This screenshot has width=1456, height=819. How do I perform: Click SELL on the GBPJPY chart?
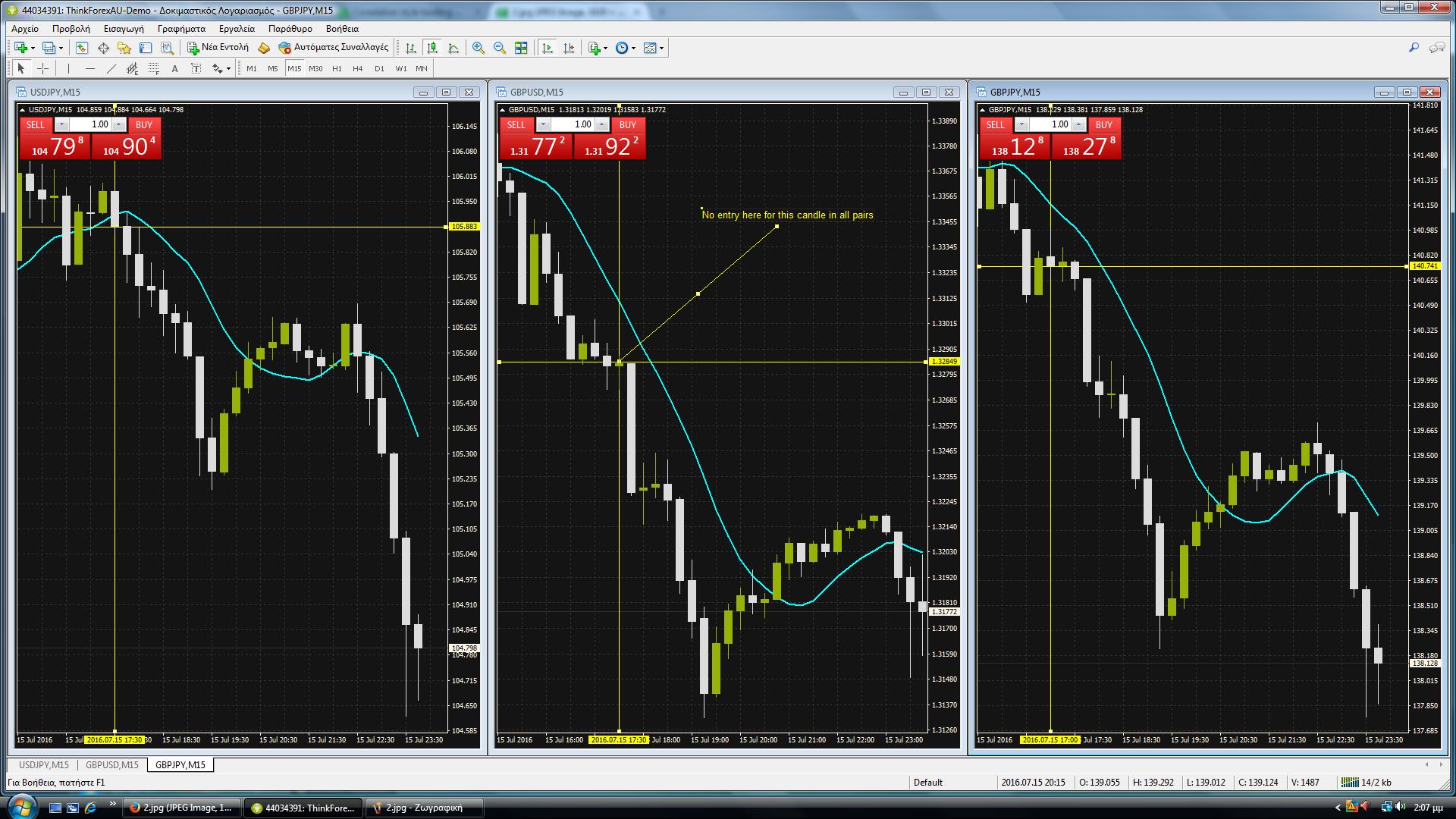pos(995,124)
